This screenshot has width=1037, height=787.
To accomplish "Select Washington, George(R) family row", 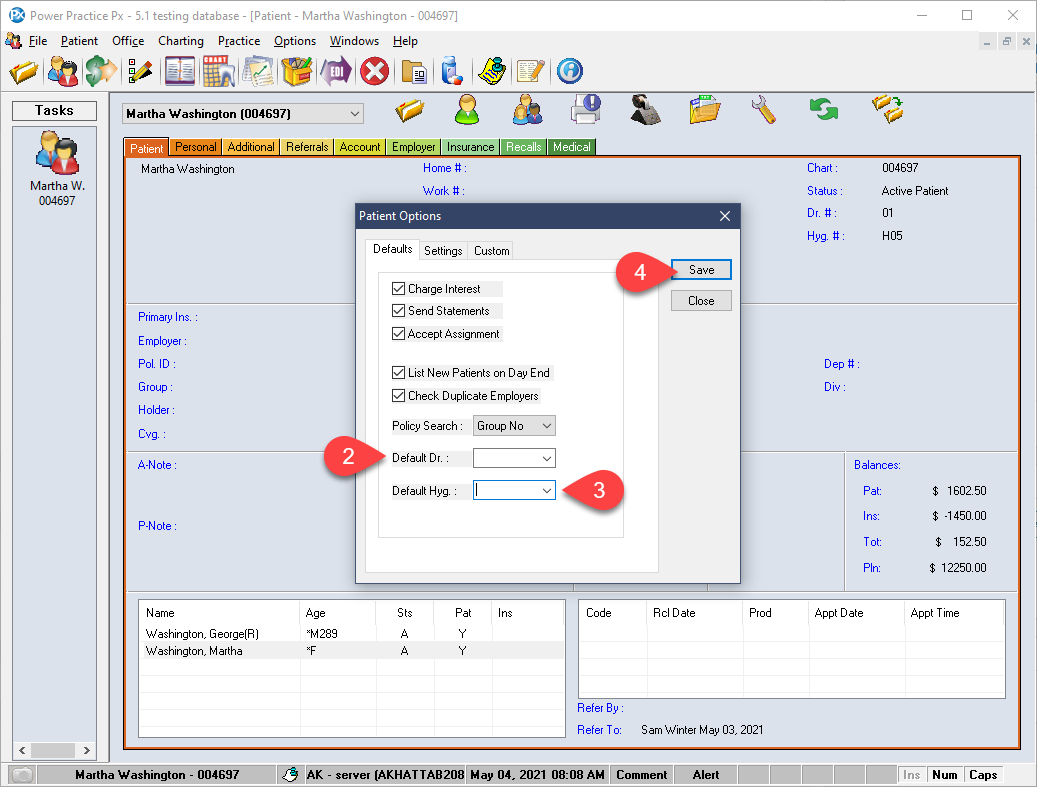I will tap(351, 634).
